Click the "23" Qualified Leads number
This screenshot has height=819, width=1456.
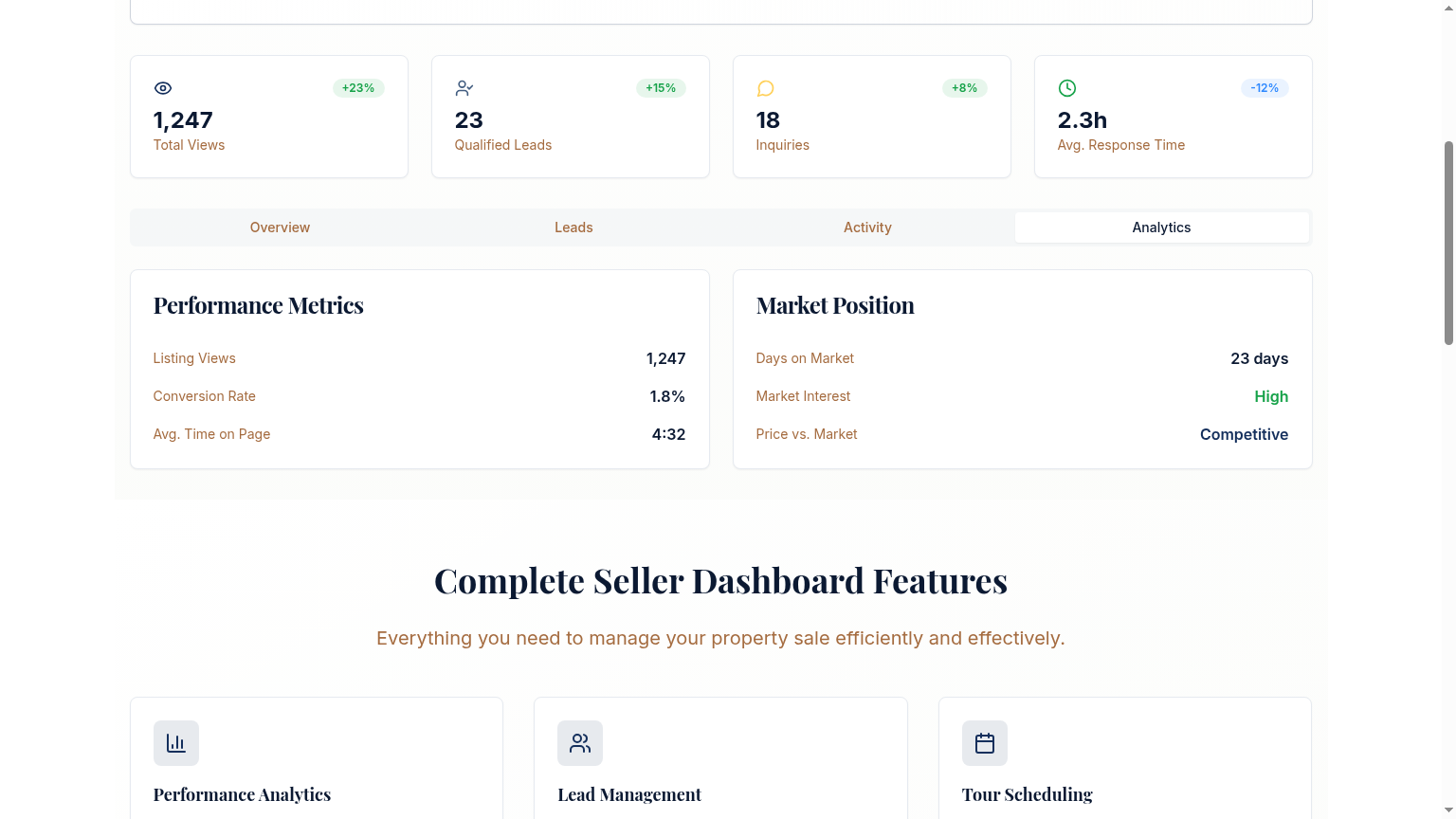[469, 120]
